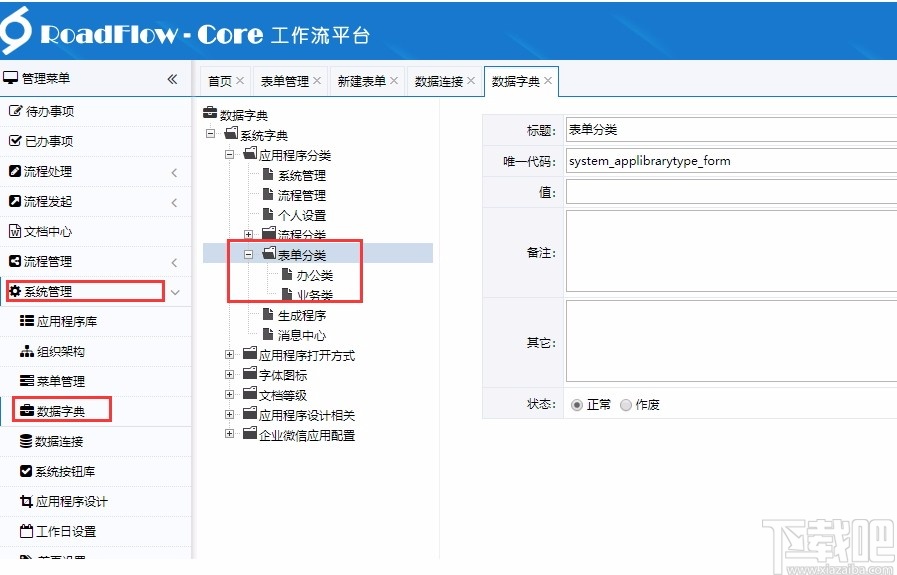Expand the 文档等级 tree node
Viewport: 897px width, 575px height.
[229, 394]
